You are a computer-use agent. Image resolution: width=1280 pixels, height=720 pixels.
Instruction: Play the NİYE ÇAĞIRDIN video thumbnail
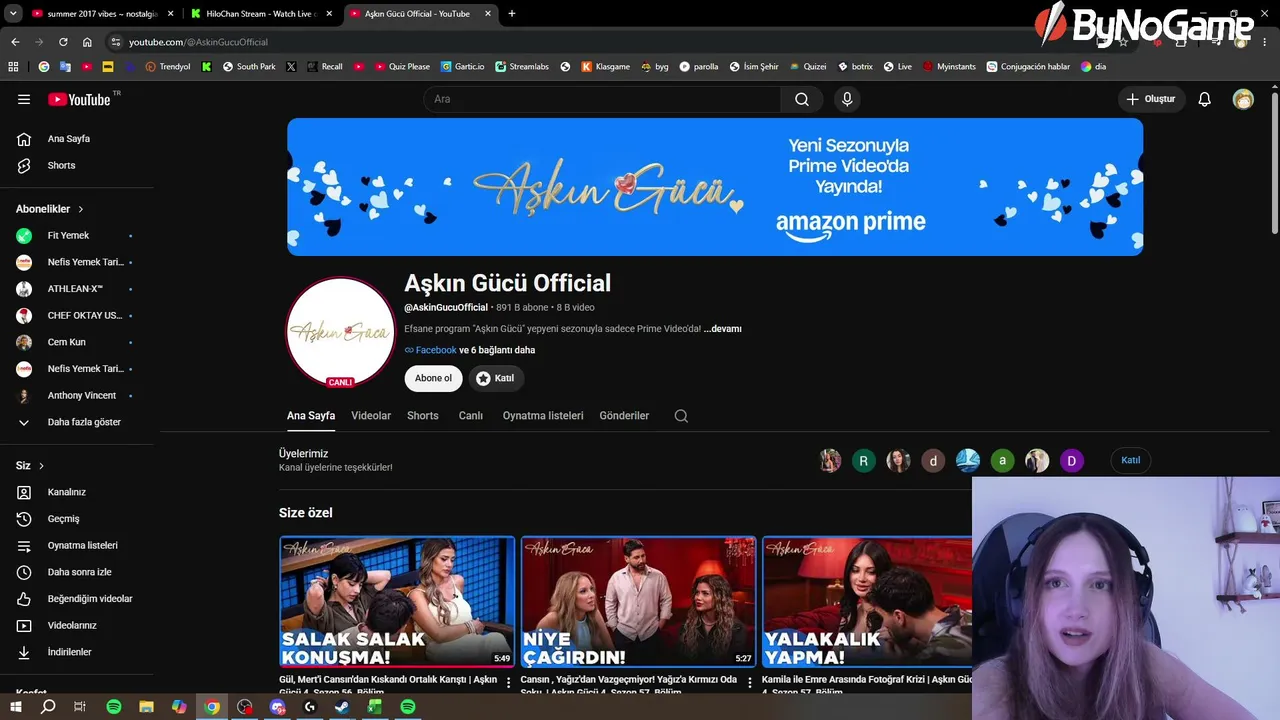[638, 602]
